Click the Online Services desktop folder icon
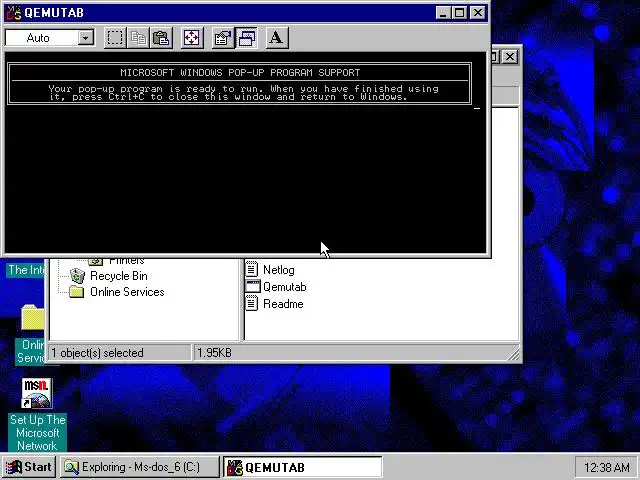The height and width of the screenshot is (480, 640). point(32,318)
